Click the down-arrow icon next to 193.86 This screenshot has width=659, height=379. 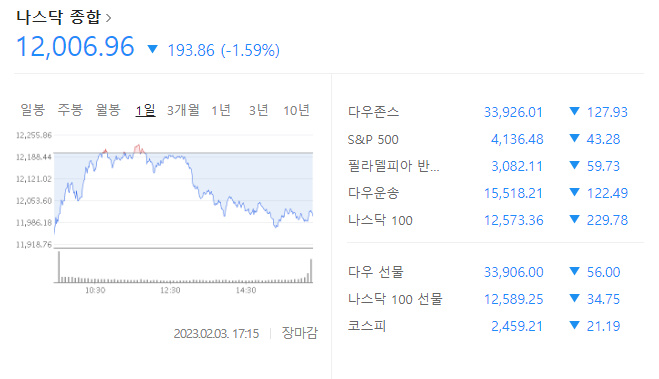pos(152,50)
